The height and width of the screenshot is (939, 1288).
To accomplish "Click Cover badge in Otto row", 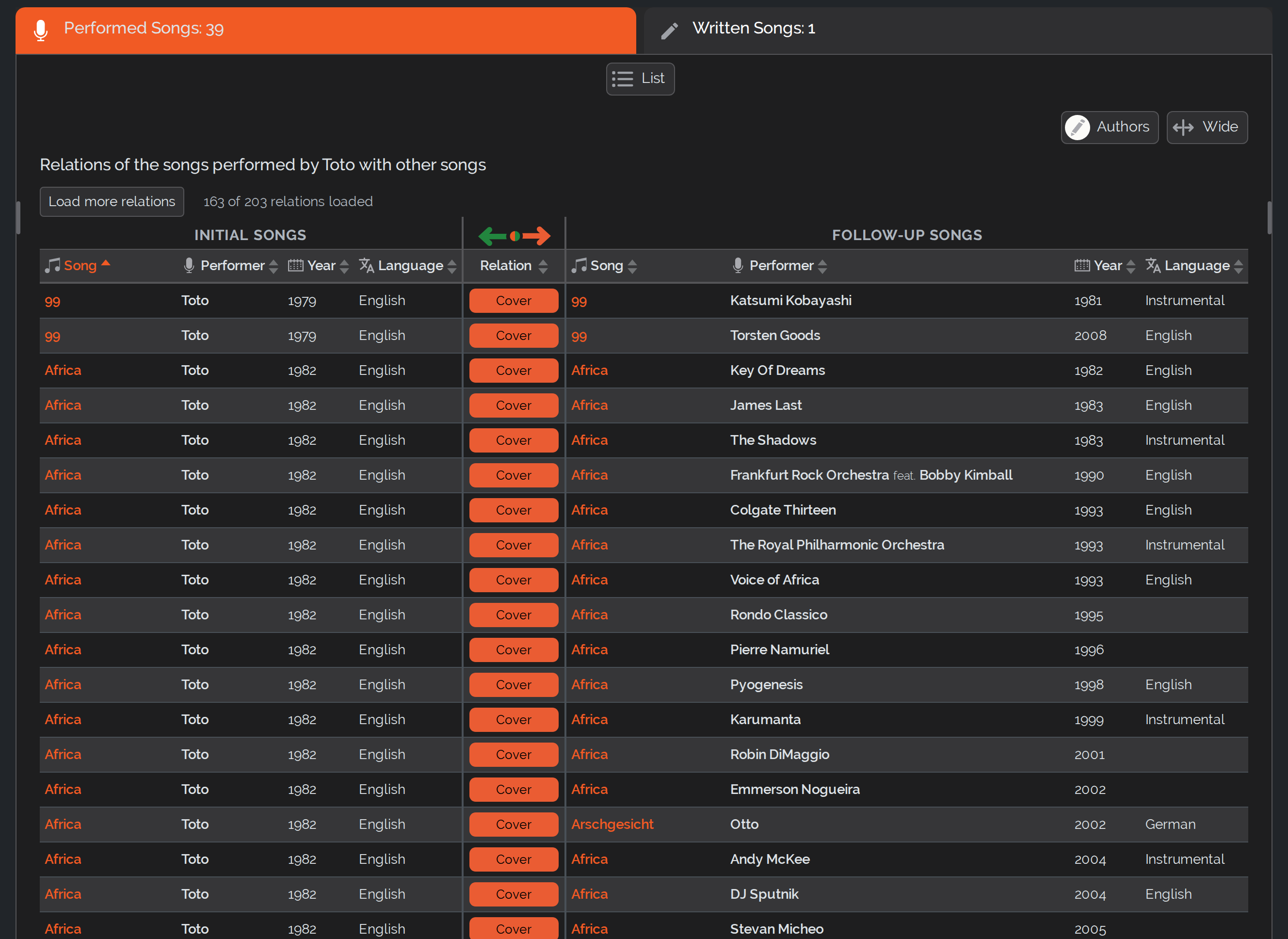I will click(x=514, y=825).
